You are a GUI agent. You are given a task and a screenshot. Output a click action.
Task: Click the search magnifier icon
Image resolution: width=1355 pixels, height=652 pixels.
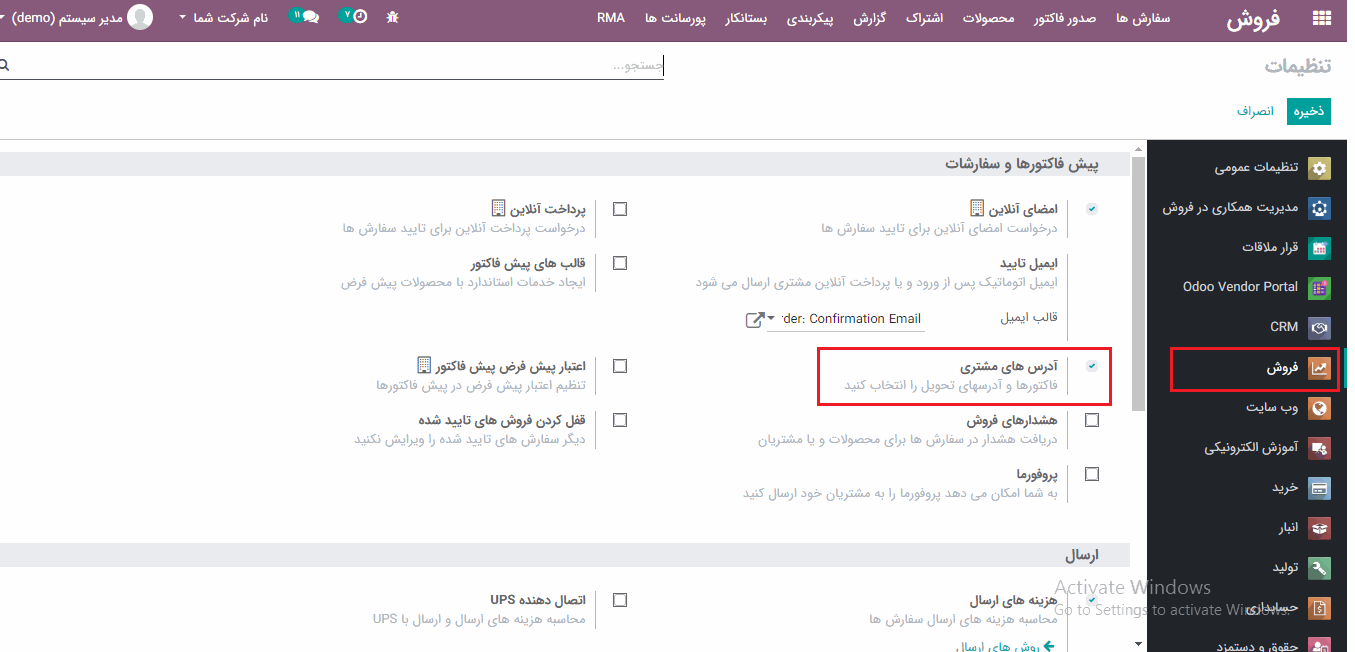pos(4,65)
